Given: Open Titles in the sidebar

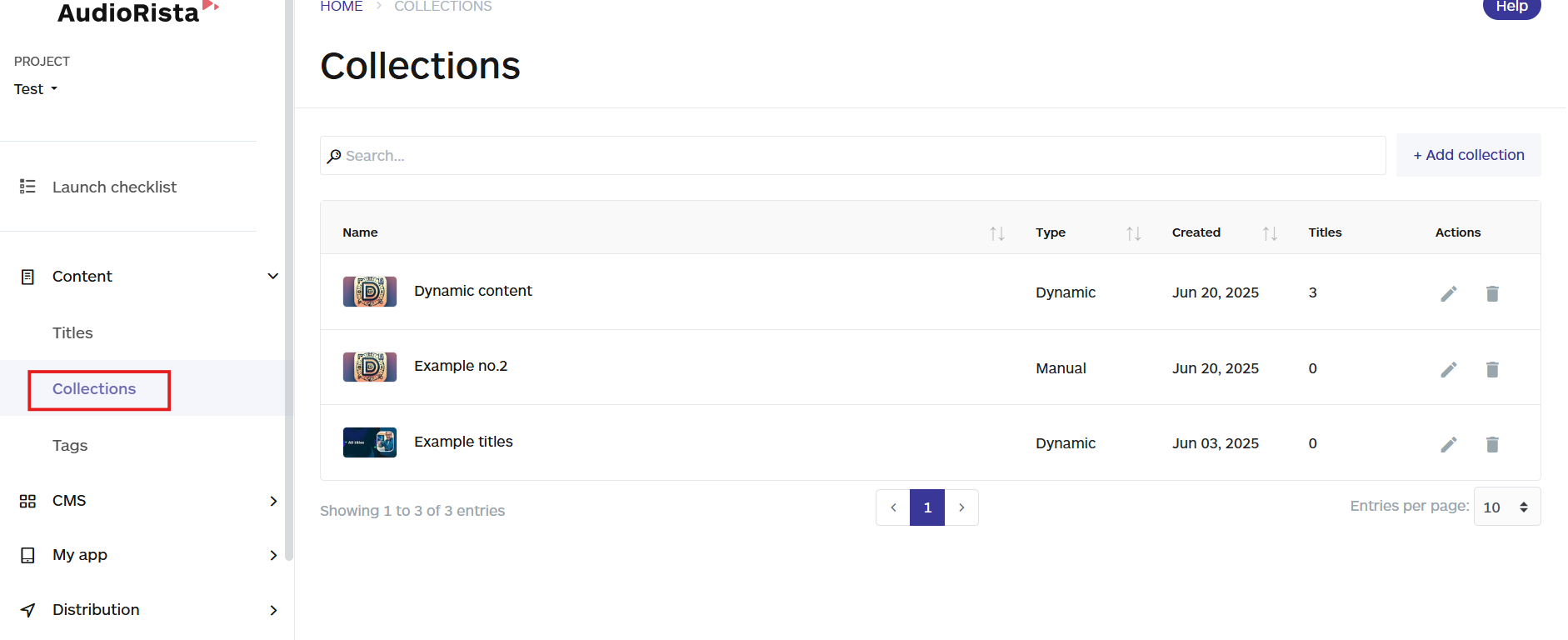Looking at the screenshot, I should (72, 332).
